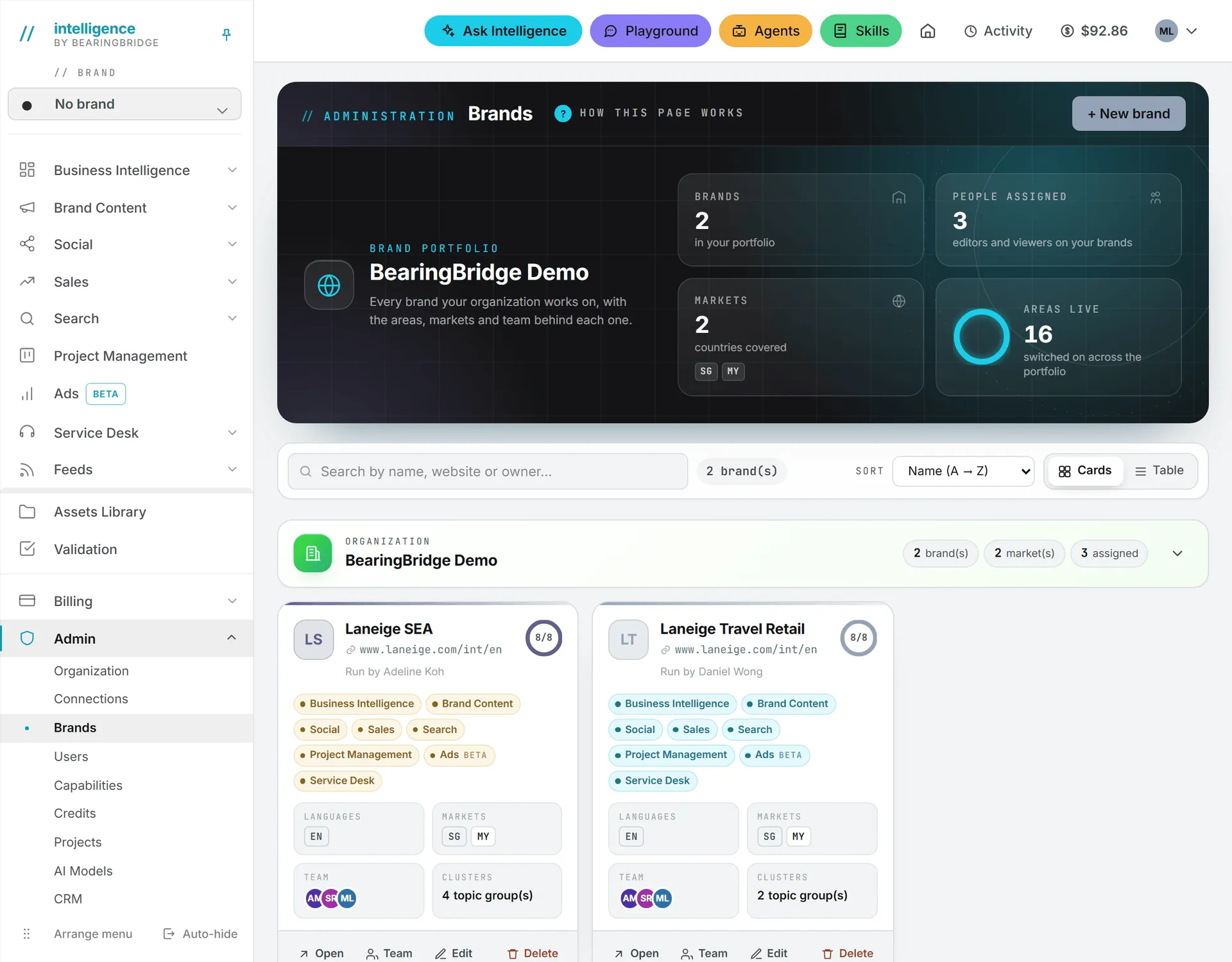Viewport: 1232px width, 962px height.
Task: Open Credits admin page
Action: click(74, 813)
